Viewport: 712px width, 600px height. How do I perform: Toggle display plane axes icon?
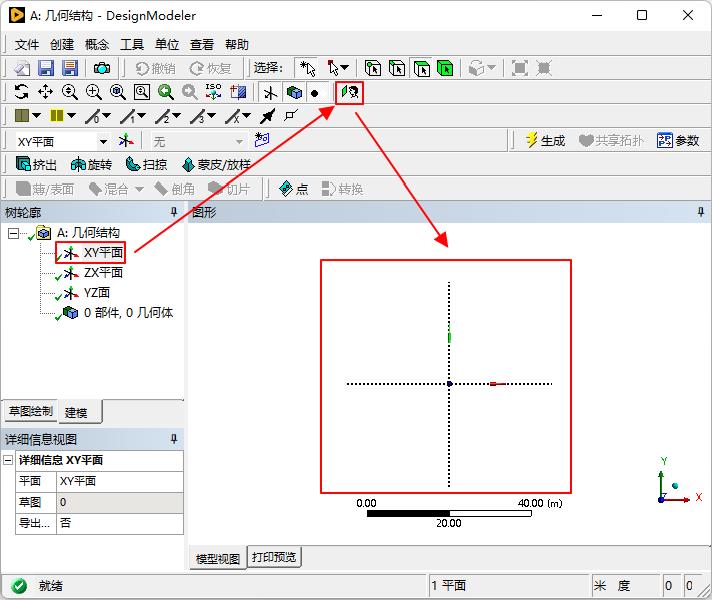point(270,92)
